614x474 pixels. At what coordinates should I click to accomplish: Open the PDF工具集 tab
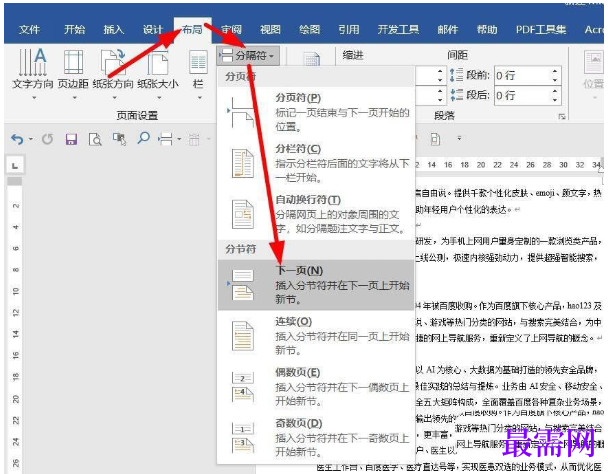pos(541,29)
